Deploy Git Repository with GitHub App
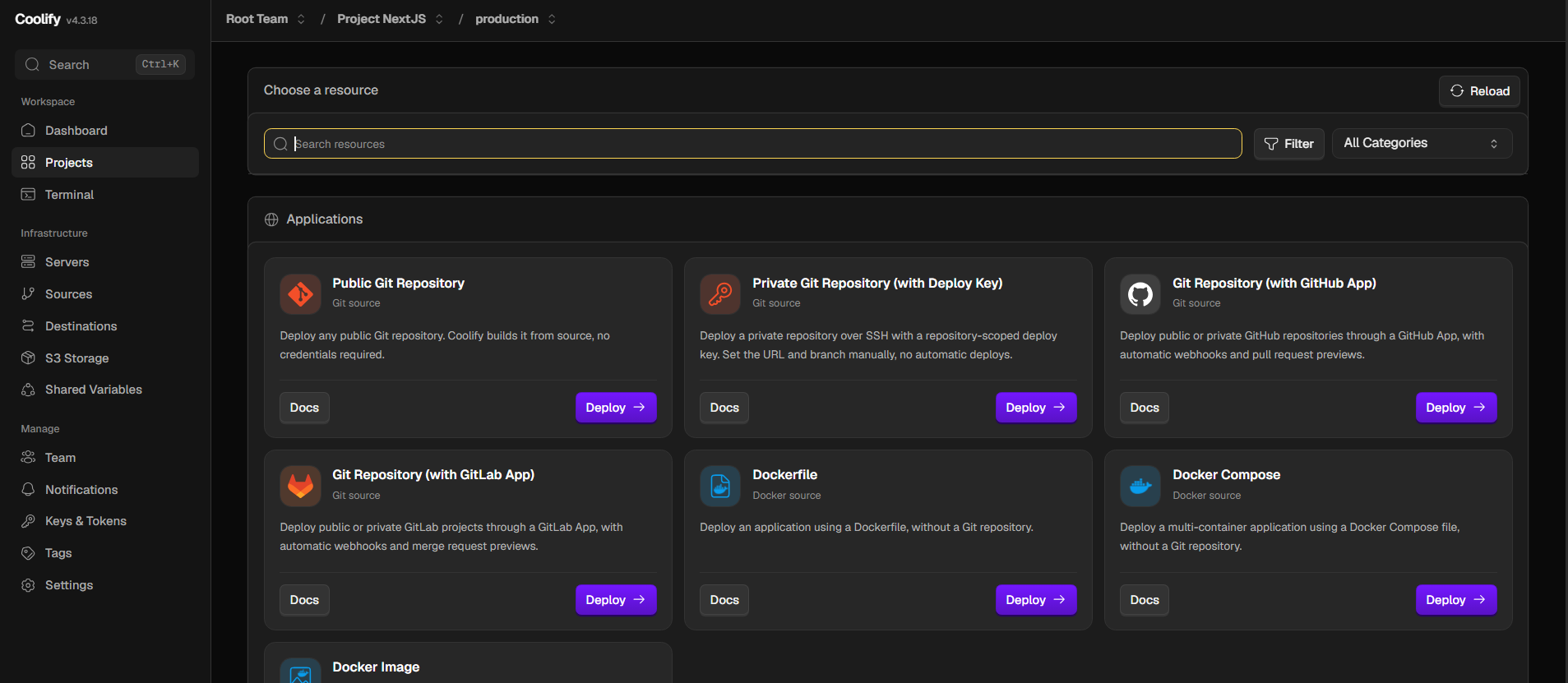 click(x=1456, y=408)
